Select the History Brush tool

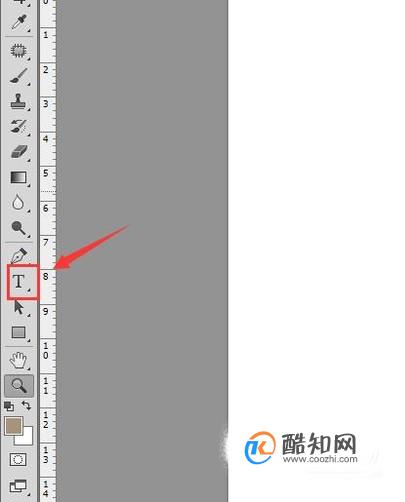tap(19, 127)
